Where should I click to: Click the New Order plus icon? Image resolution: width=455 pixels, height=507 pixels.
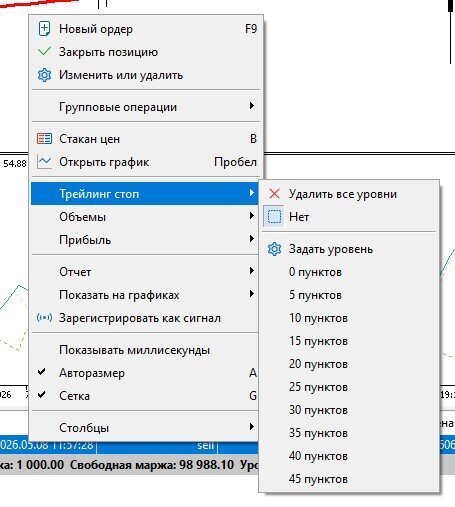(x=44, y=29)
